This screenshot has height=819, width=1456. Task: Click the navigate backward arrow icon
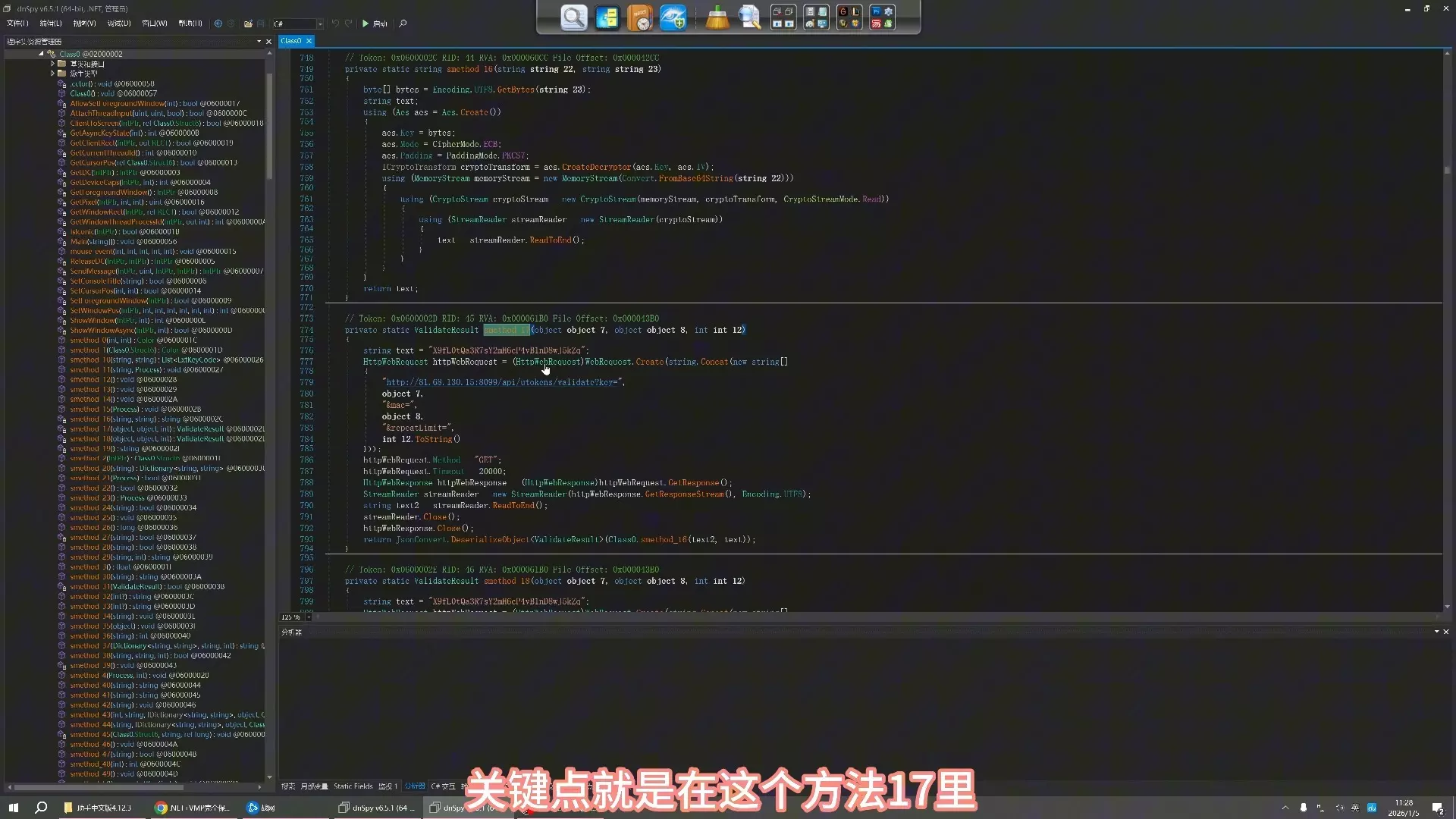point(218,24)
